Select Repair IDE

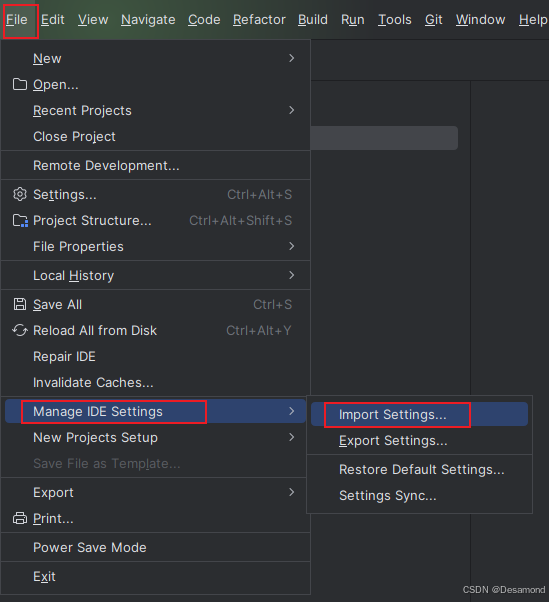pyautogui.click(x=155, y=357)
